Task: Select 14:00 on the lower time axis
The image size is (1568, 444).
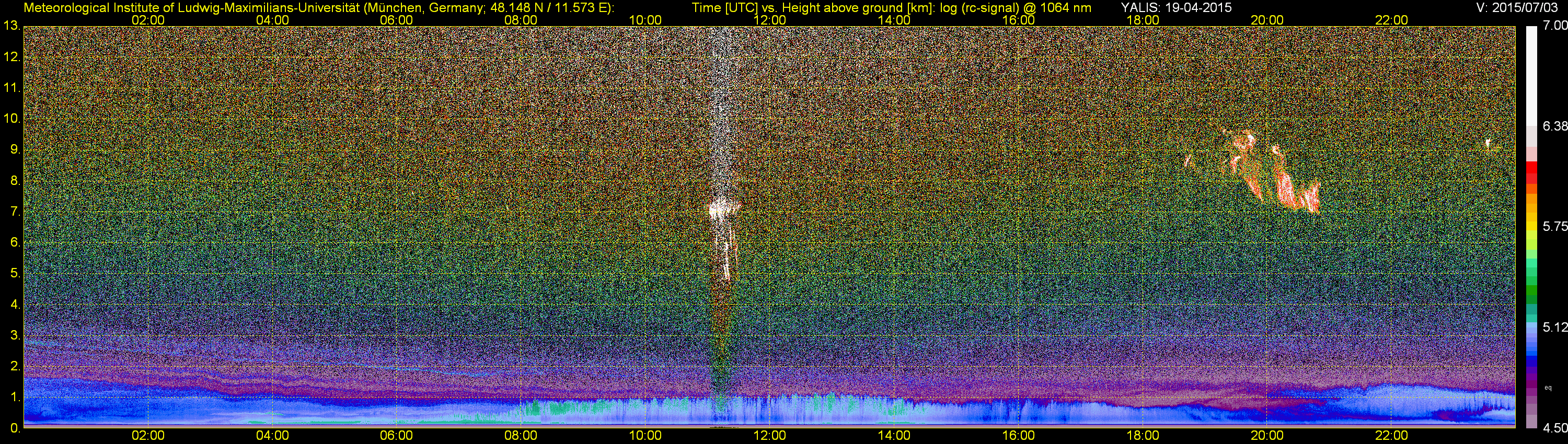Action: 894,436
